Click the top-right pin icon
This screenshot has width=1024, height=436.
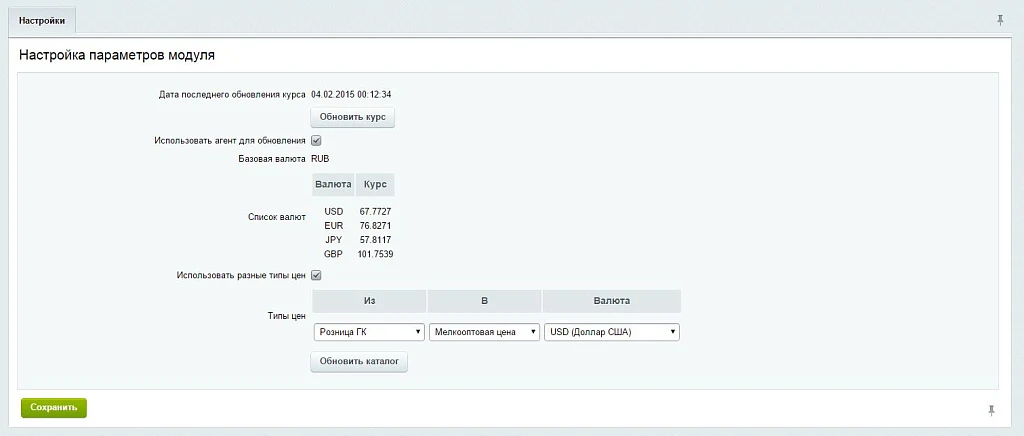pos(1000,20)
